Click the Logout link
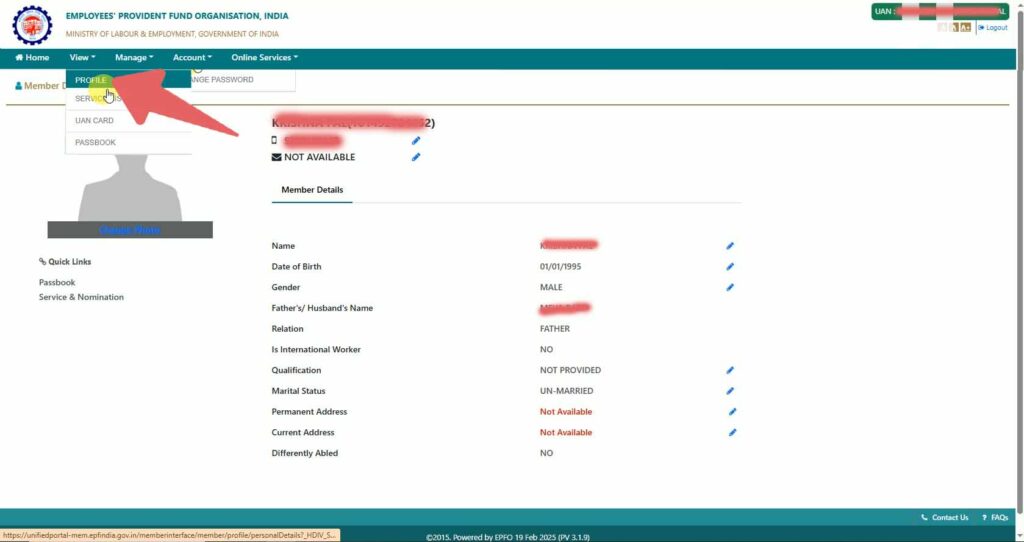1024x542 pixels. (993, 27)
